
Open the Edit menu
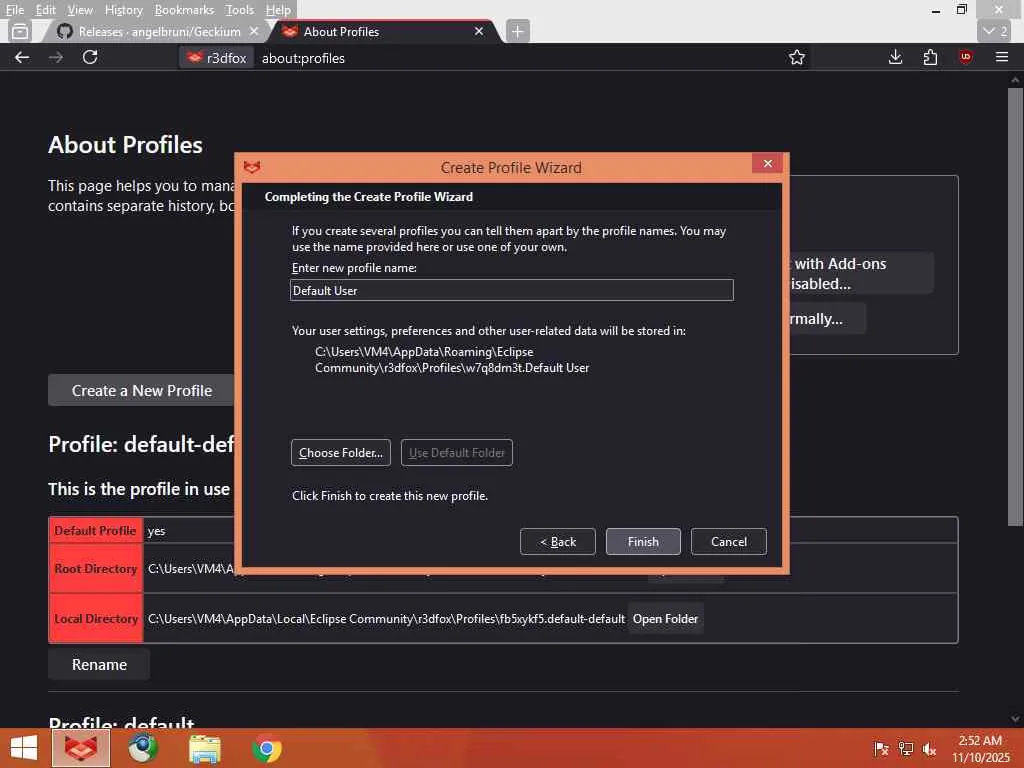tap(45, 10)
